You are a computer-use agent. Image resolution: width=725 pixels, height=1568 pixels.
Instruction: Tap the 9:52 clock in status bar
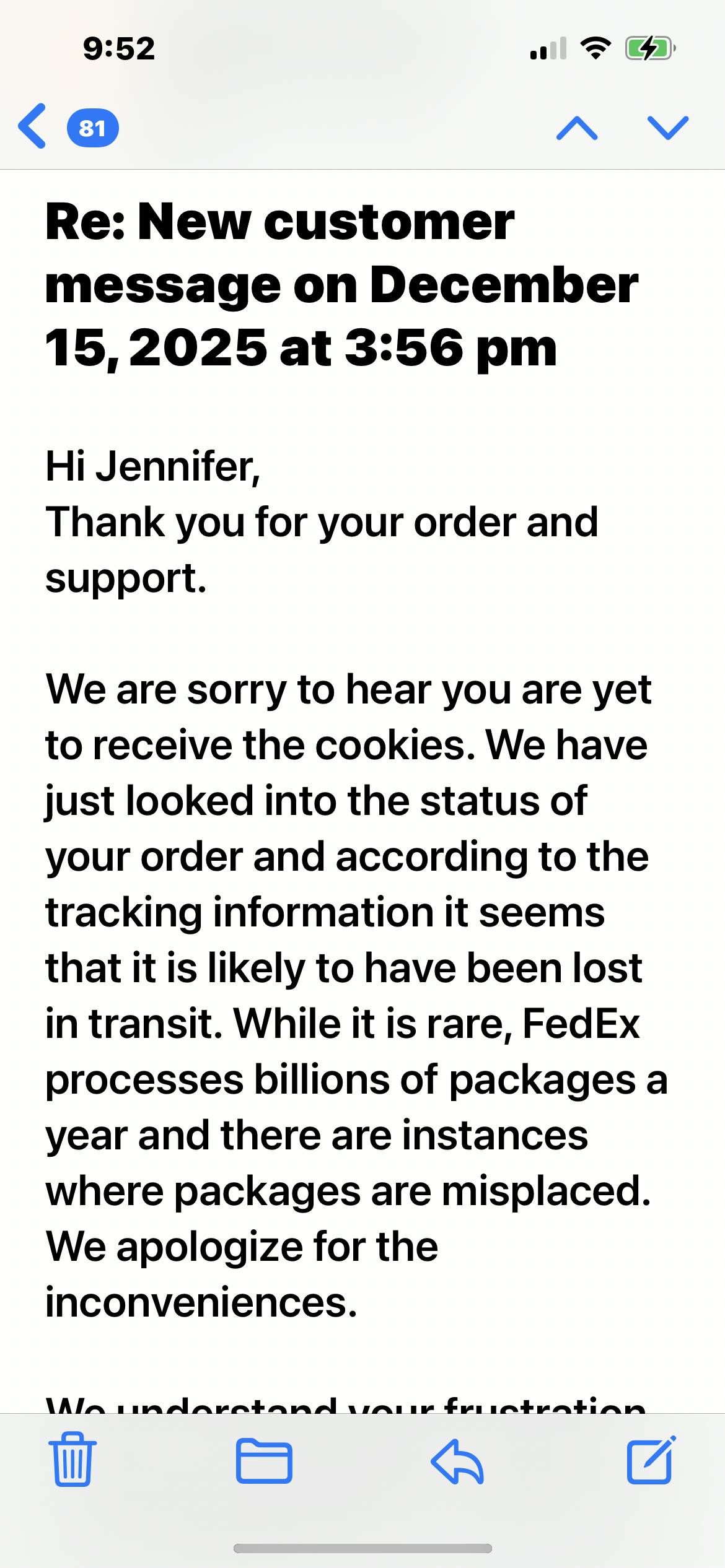119,48
